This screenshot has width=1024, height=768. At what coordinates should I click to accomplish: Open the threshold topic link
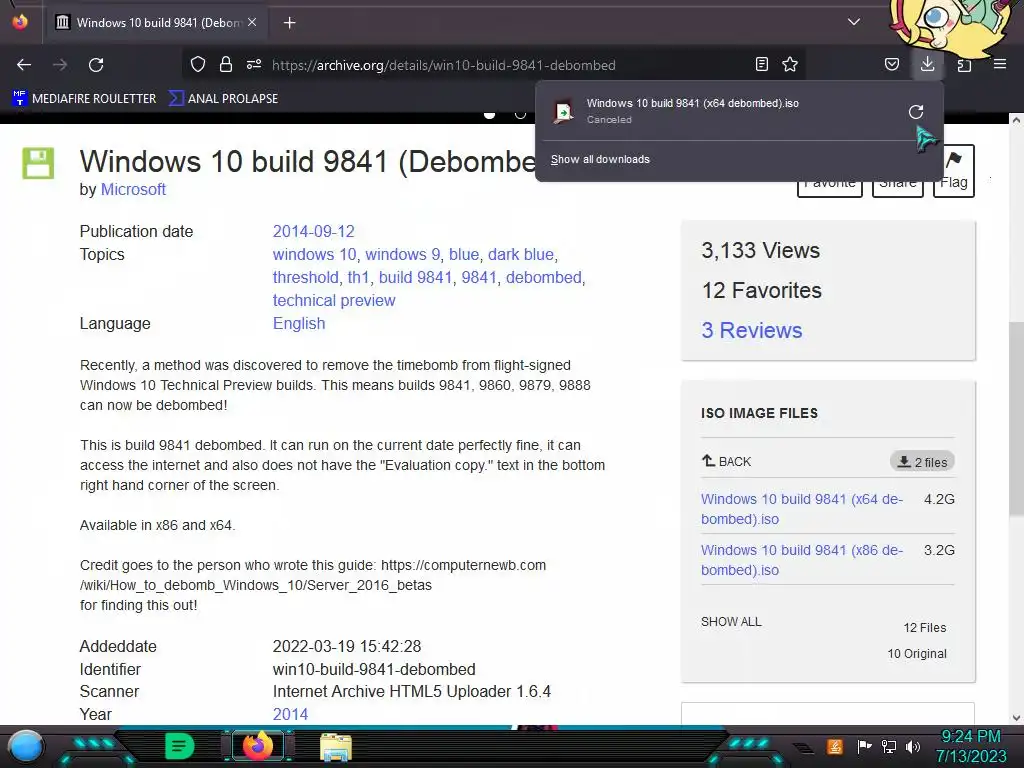306,278
